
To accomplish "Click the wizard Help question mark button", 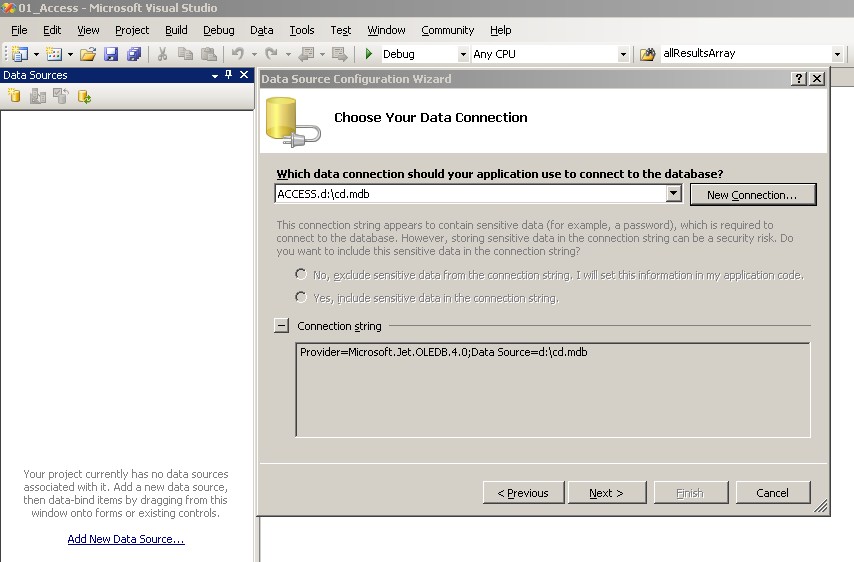I will tap(798, 78).
